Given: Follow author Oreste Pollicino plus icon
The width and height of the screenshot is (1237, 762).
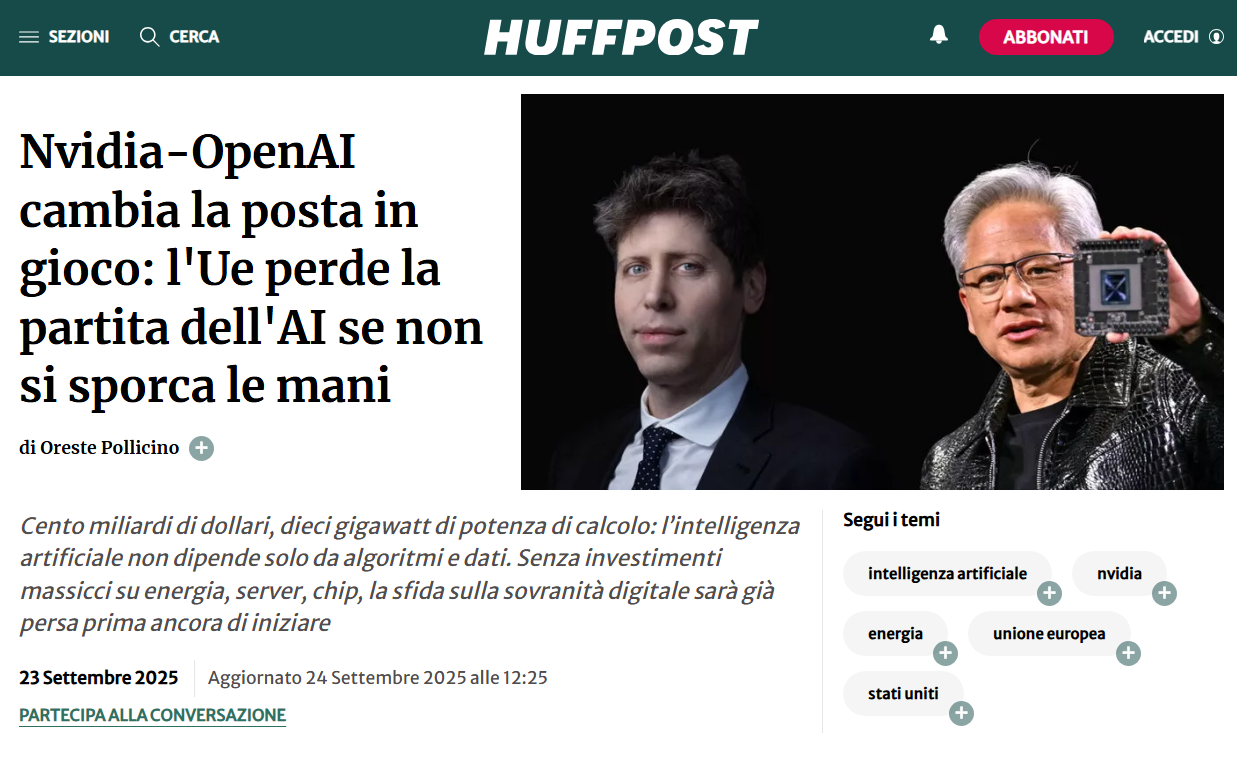Looking at the screenshot, I should click(202, 448).
